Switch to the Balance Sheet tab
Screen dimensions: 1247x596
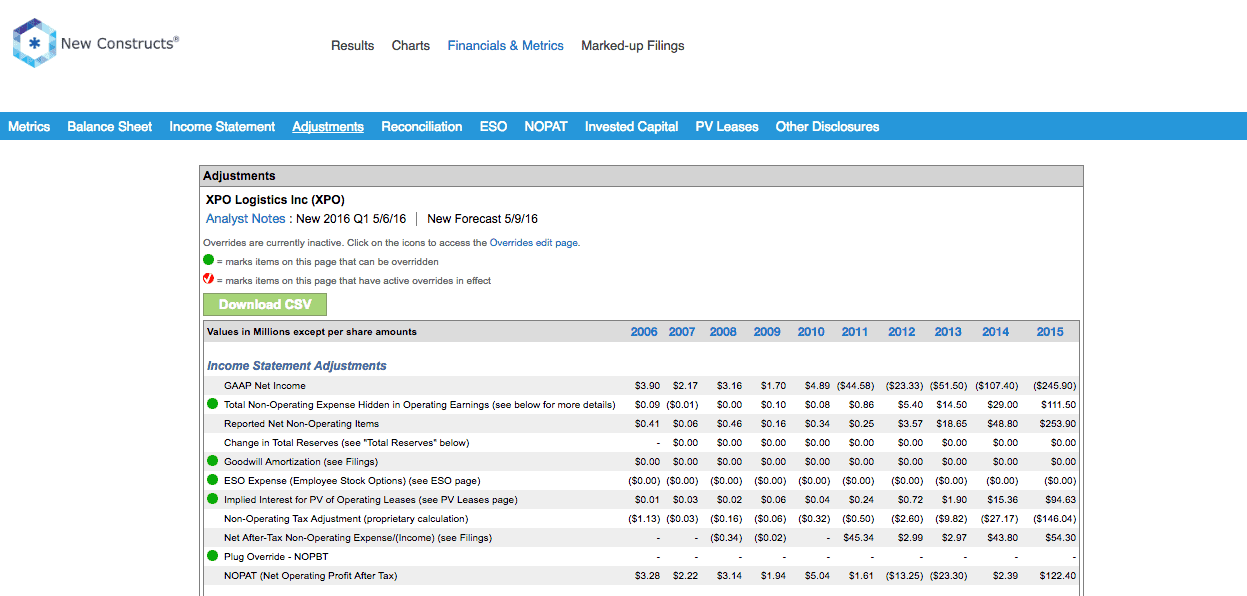click(110, 127)
